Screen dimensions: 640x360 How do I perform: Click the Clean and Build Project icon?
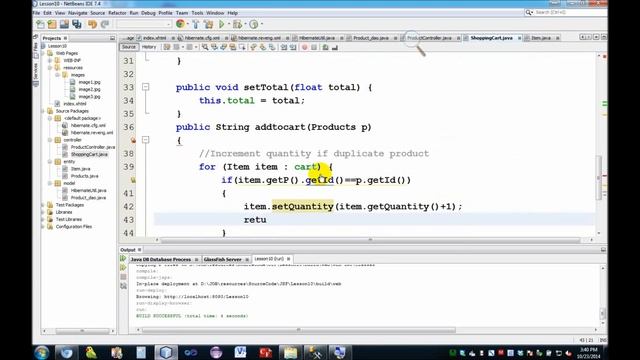(209, 24)
